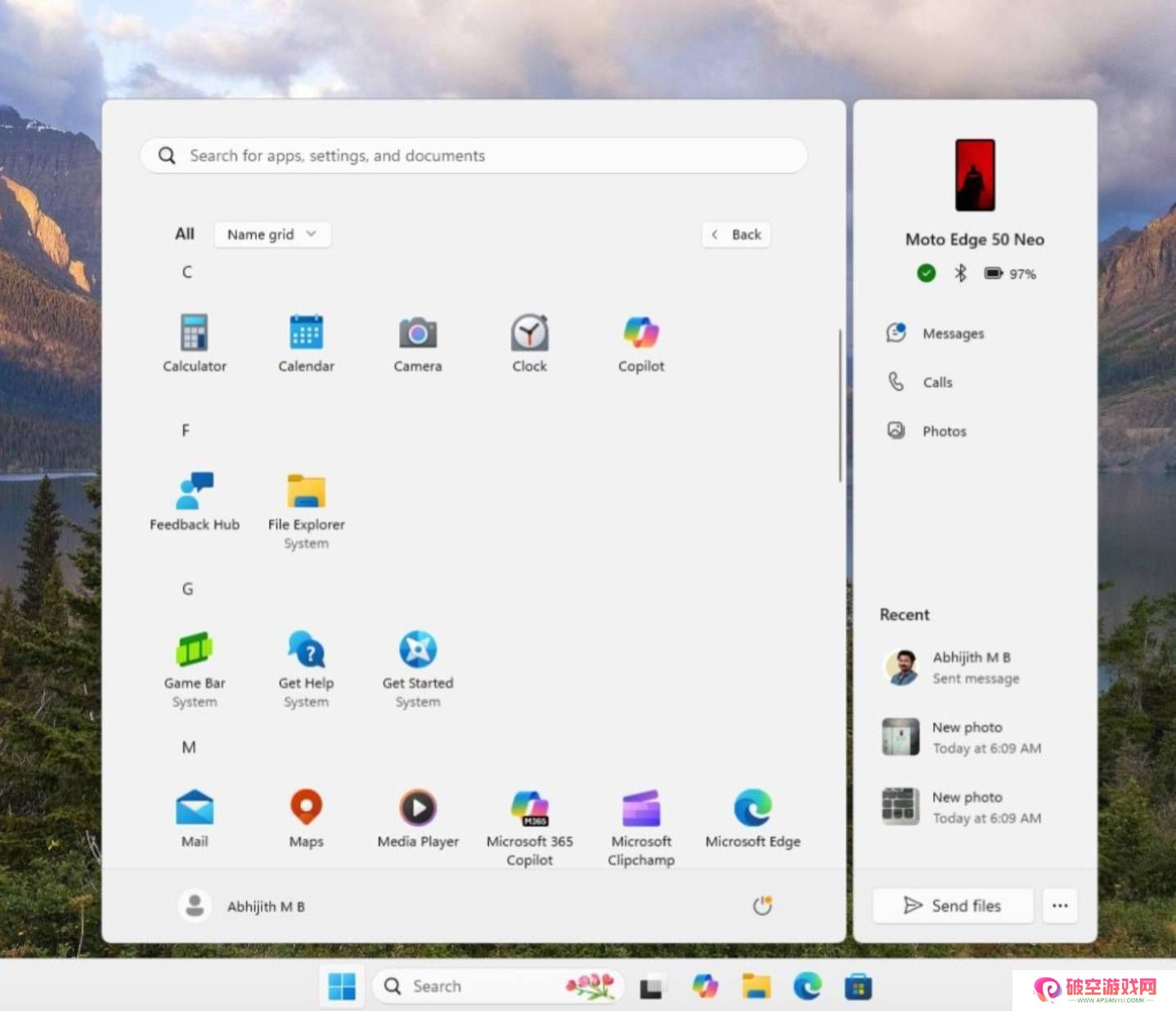Open Microsoft Clipchamp
Screen dimensions: 1176x1011
641,827
